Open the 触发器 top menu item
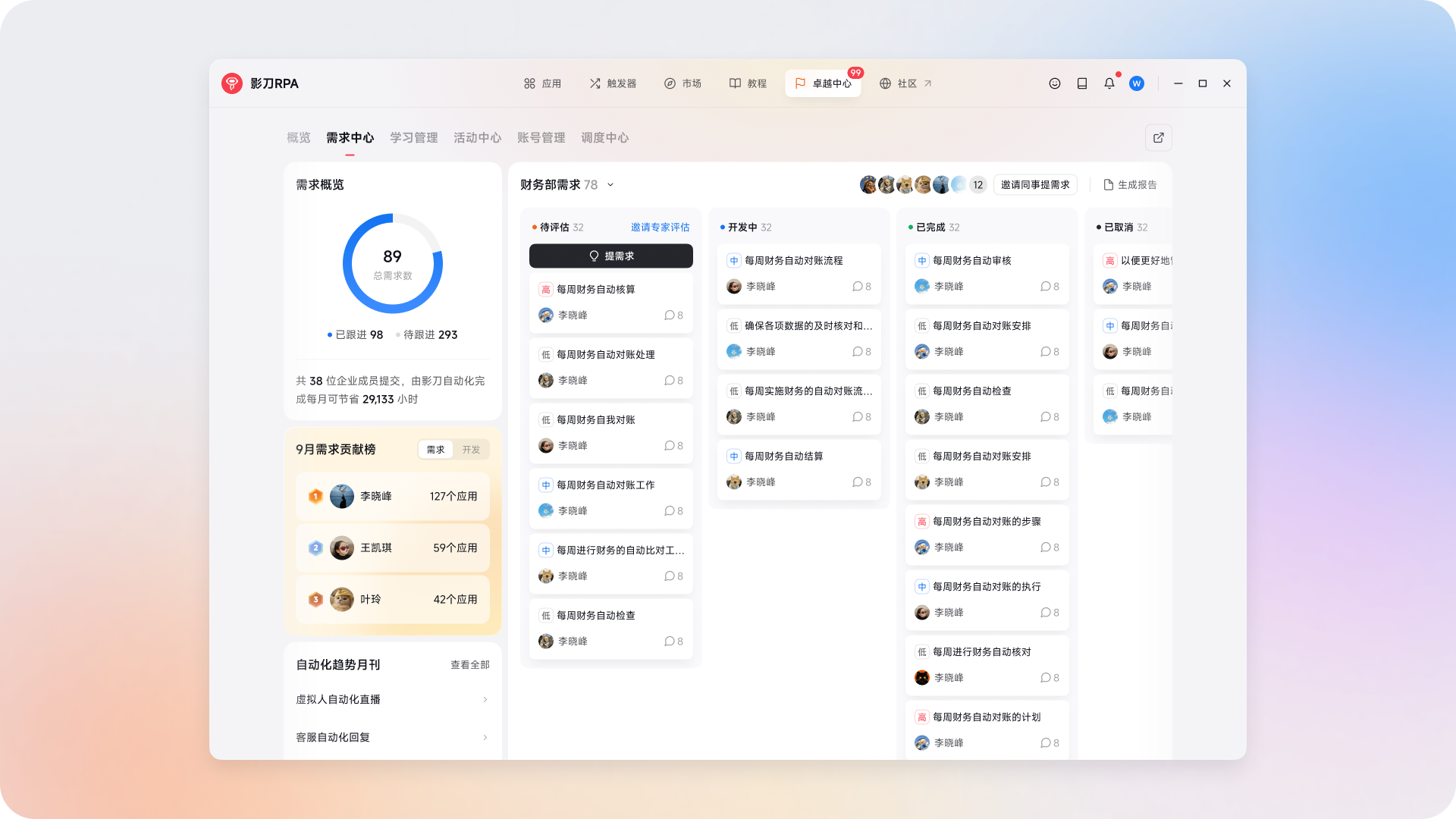 pyautogui.click(x=613, y=83)
